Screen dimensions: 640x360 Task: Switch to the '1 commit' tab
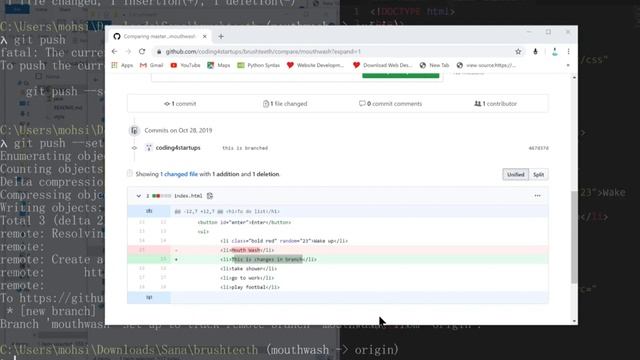pos(180,104)
